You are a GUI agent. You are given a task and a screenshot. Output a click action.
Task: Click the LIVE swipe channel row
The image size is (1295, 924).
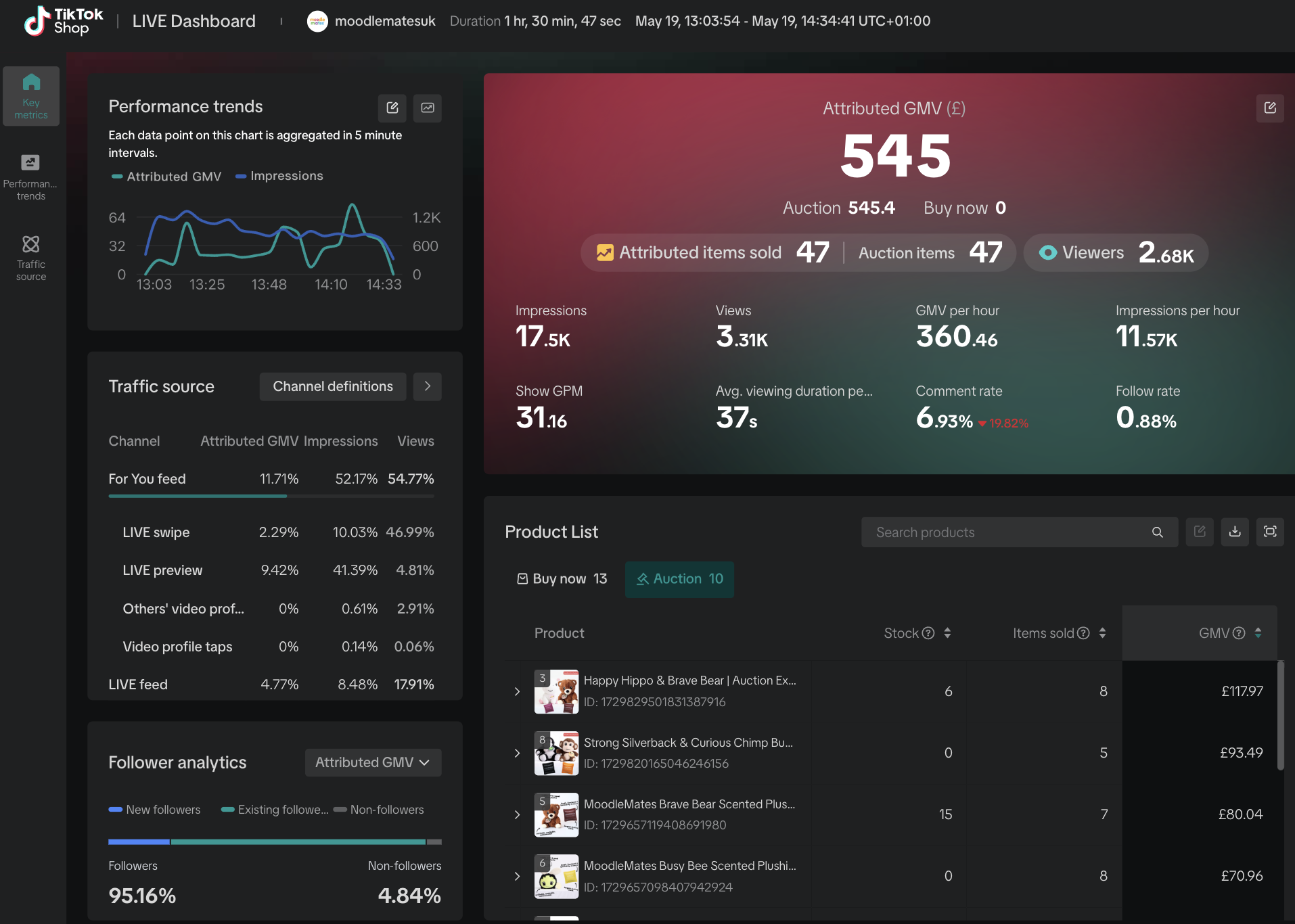pos(271,532)
